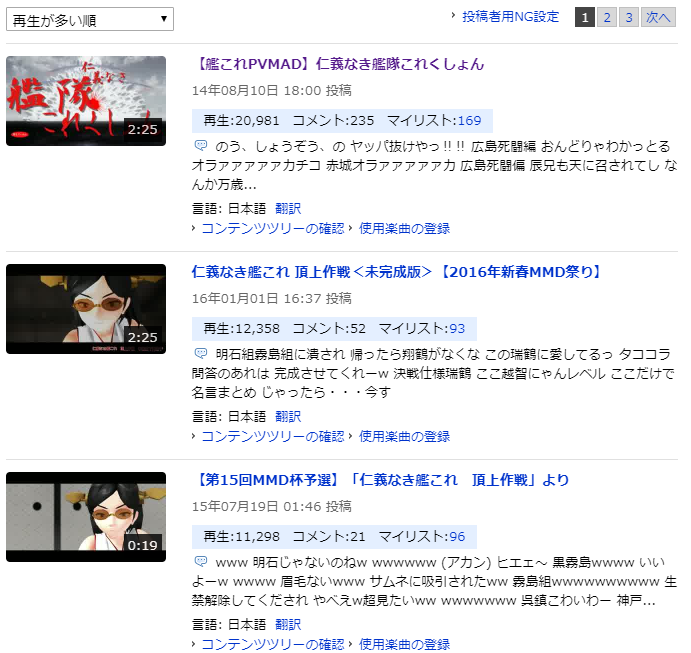Open the 再生が多い順 sort dropdown

[90, 19]
